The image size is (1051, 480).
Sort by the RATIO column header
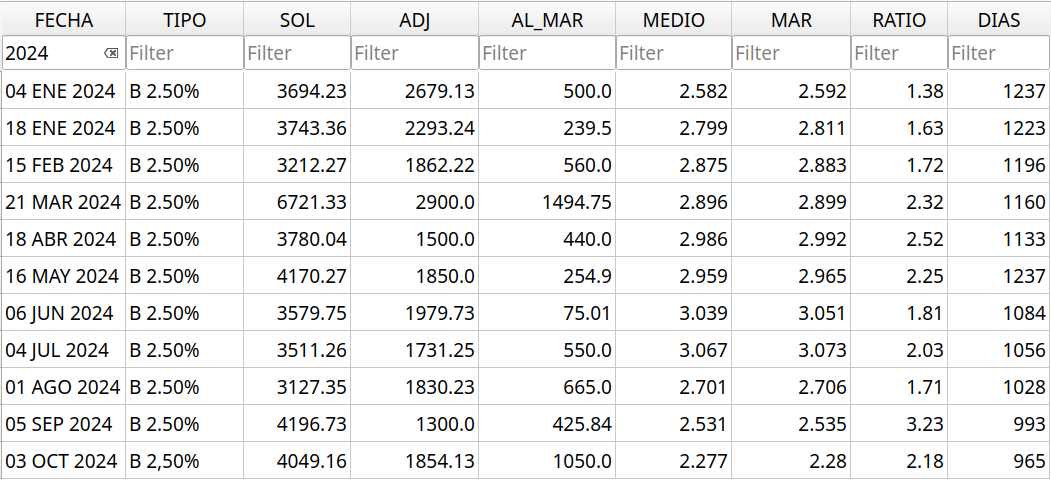pos(899,20)
